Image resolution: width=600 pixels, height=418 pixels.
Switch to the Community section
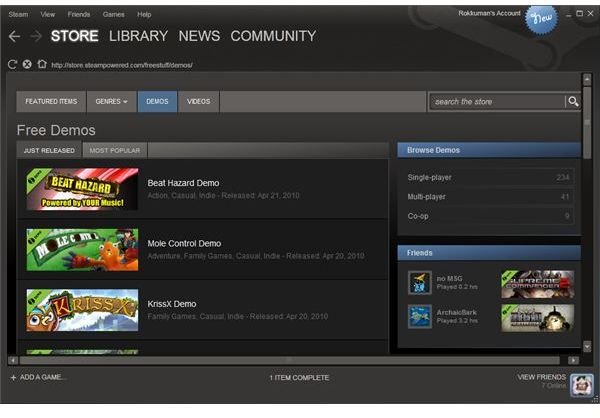(273, 36)
